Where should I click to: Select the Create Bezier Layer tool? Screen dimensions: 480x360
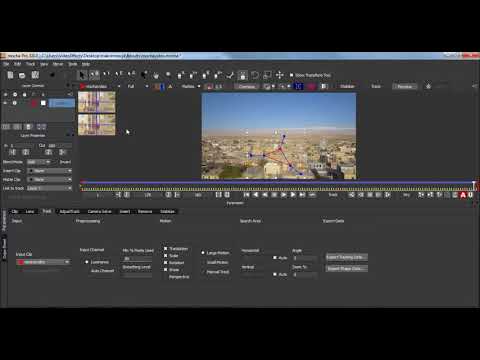click(x=205, y=75)
